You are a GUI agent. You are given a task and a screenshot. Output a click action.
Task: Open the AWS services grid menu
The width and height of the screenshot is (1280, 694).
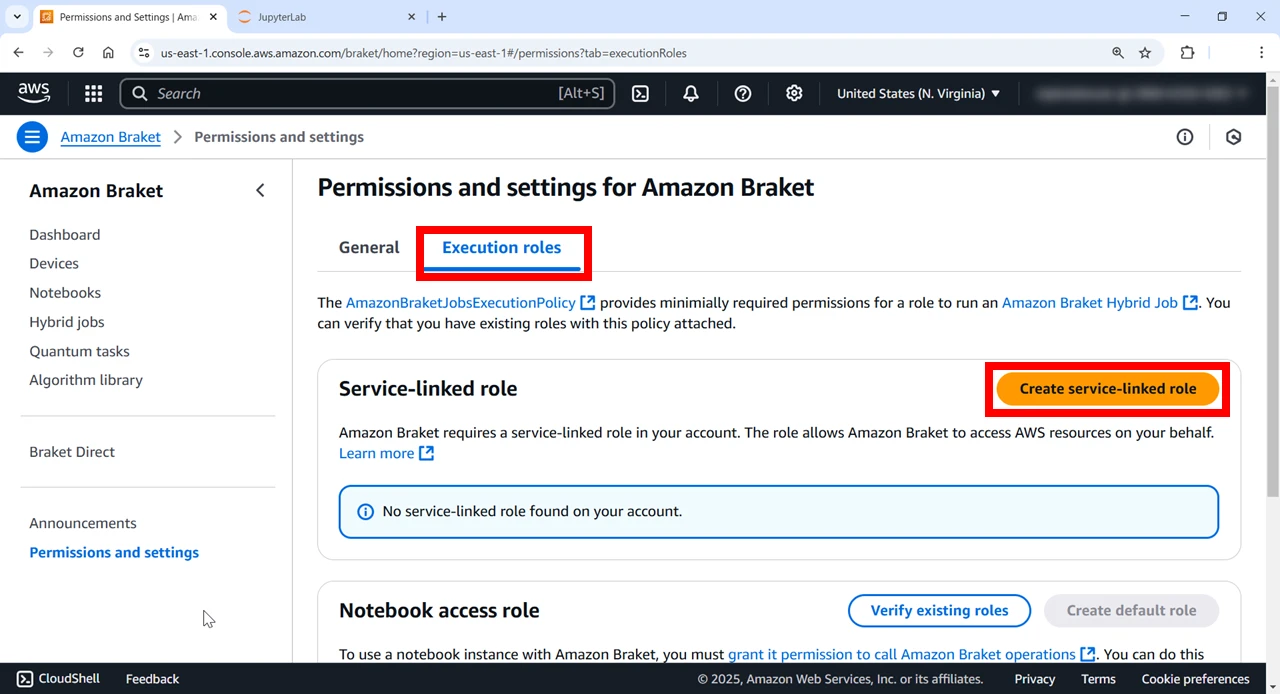click(93, 93)
